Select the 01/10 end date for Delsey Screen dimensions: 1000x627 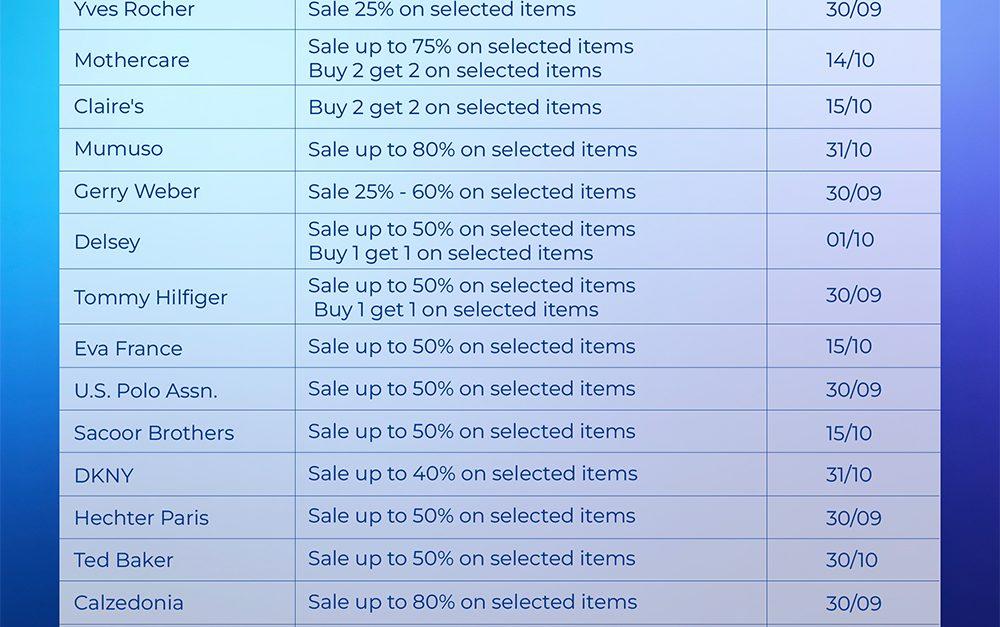[x=850, y=240]
